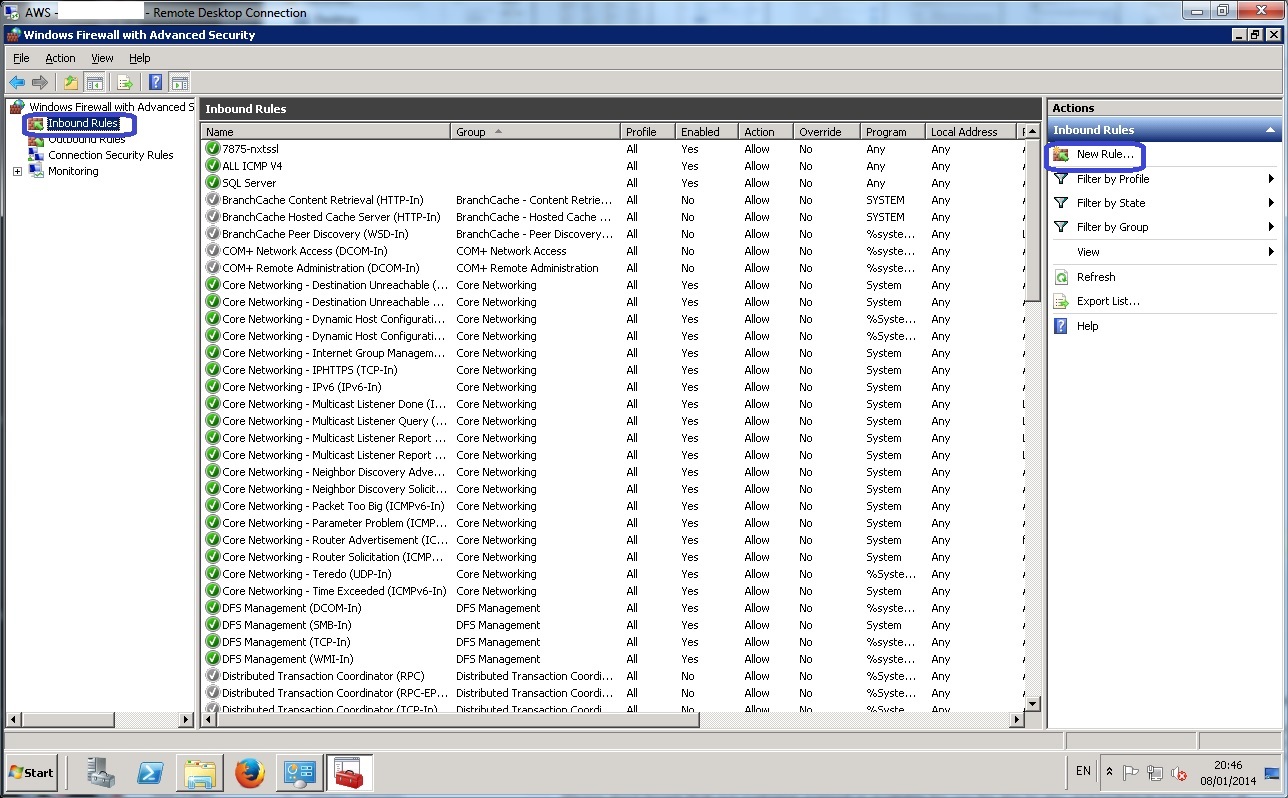1288x798 pixels.
Task: Select rule DFS Management (WMI-In)
Action: [x=287, y=659]
